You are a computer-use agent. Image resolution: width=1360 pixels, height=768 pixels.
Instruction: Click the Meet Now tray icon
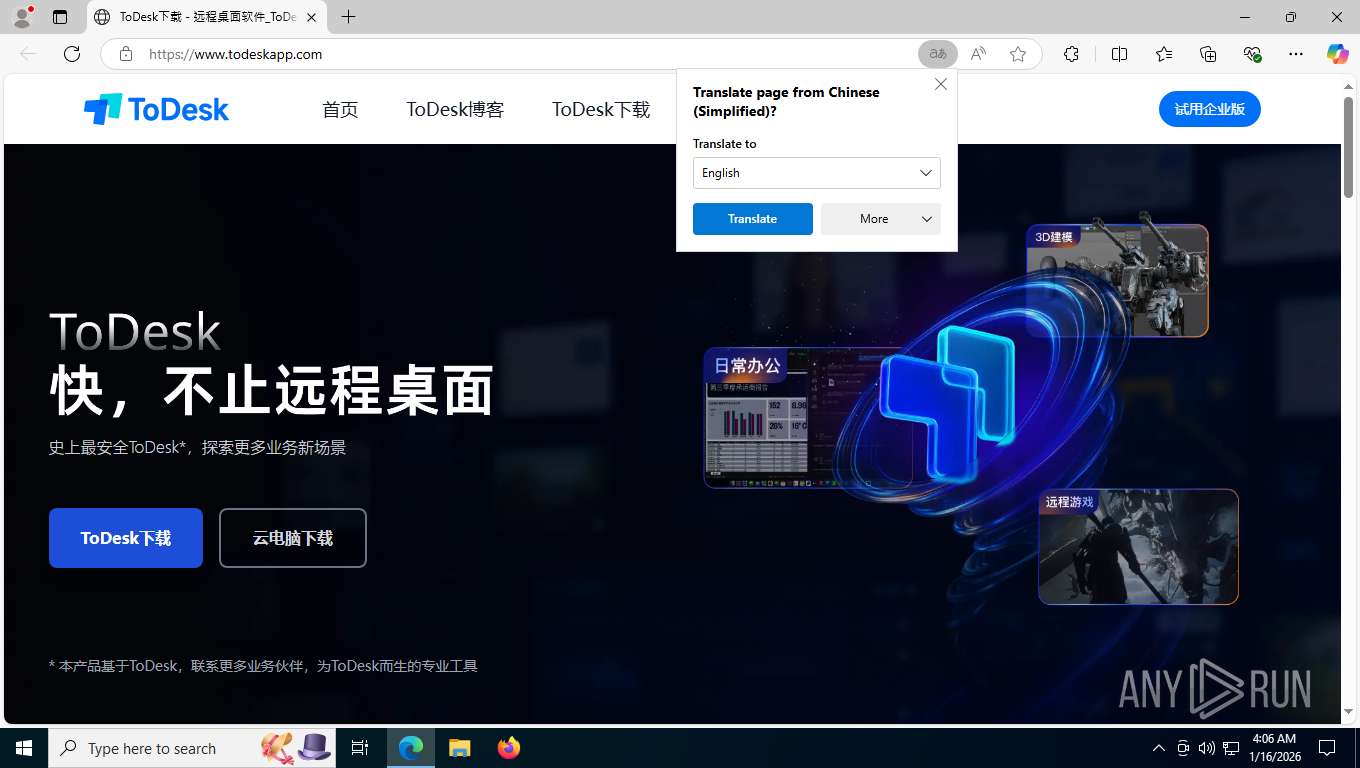click(x=1183, y=748)
